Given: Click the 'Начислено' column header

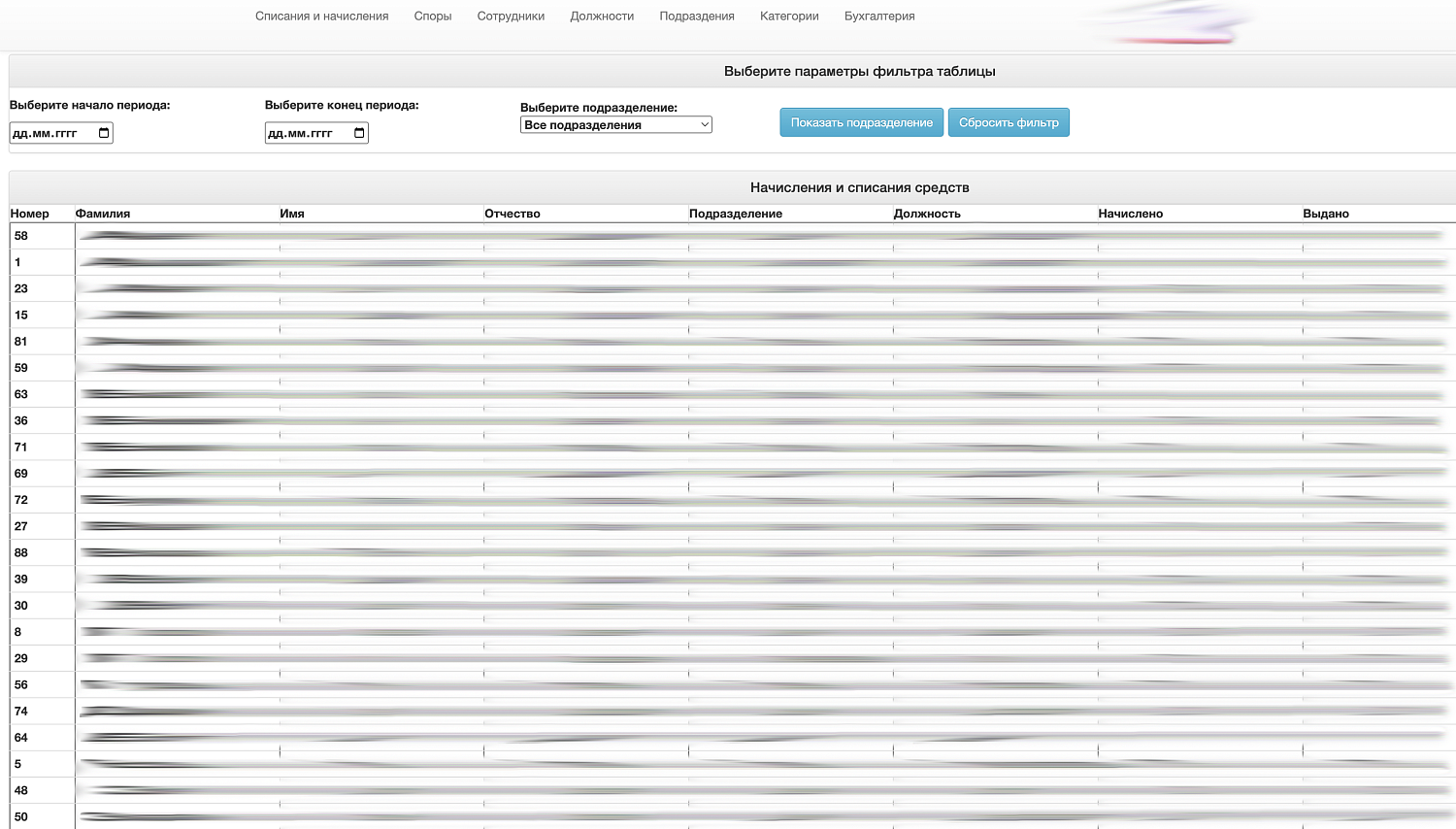Looking at the screenshot, I should pos(1130,214).
